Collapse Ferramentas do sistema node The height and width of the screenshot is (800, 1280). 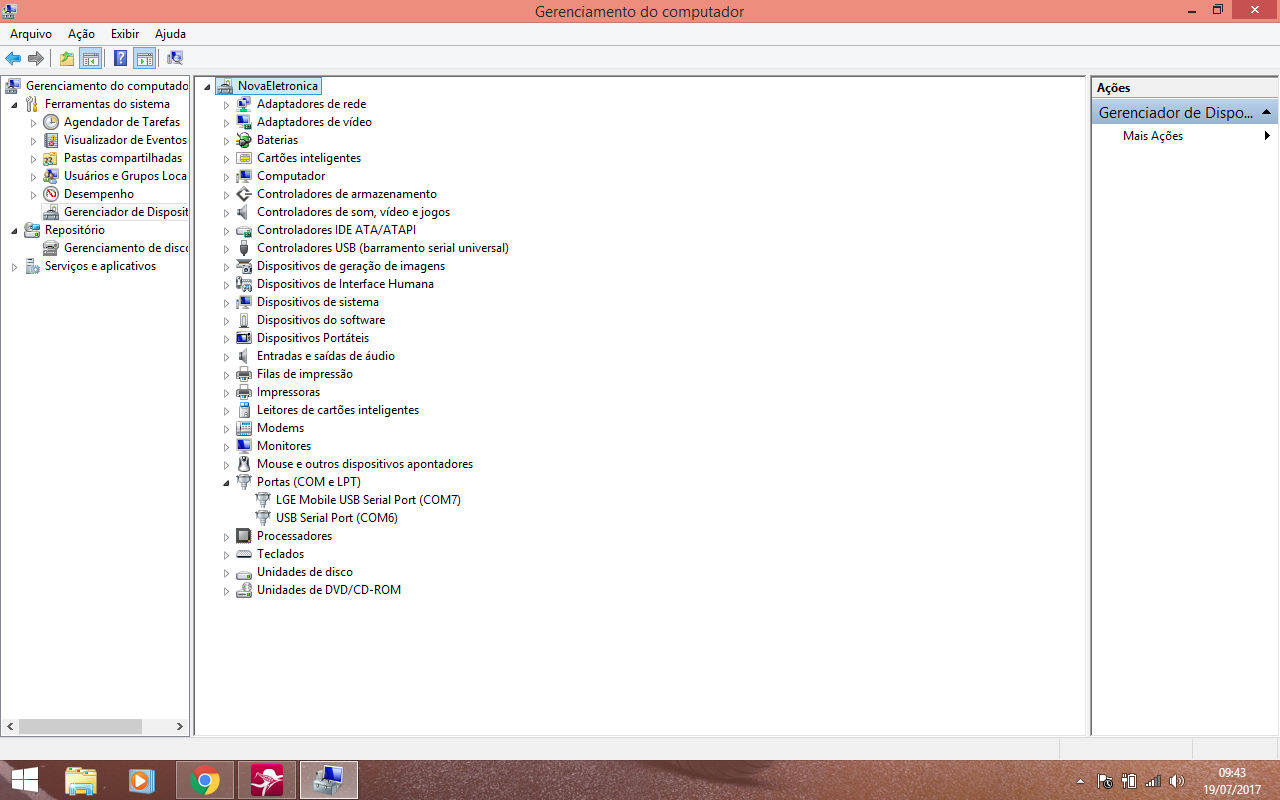pos(14,105)
